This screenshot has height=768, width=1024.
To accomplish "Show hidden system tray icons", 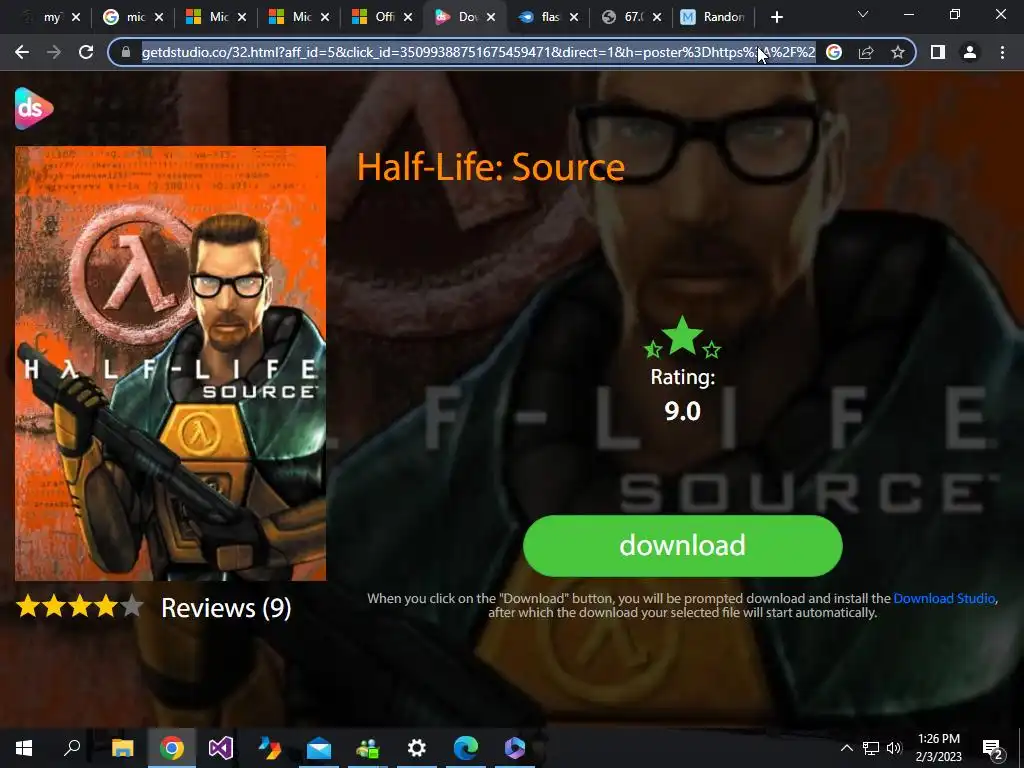I will 846,748.
